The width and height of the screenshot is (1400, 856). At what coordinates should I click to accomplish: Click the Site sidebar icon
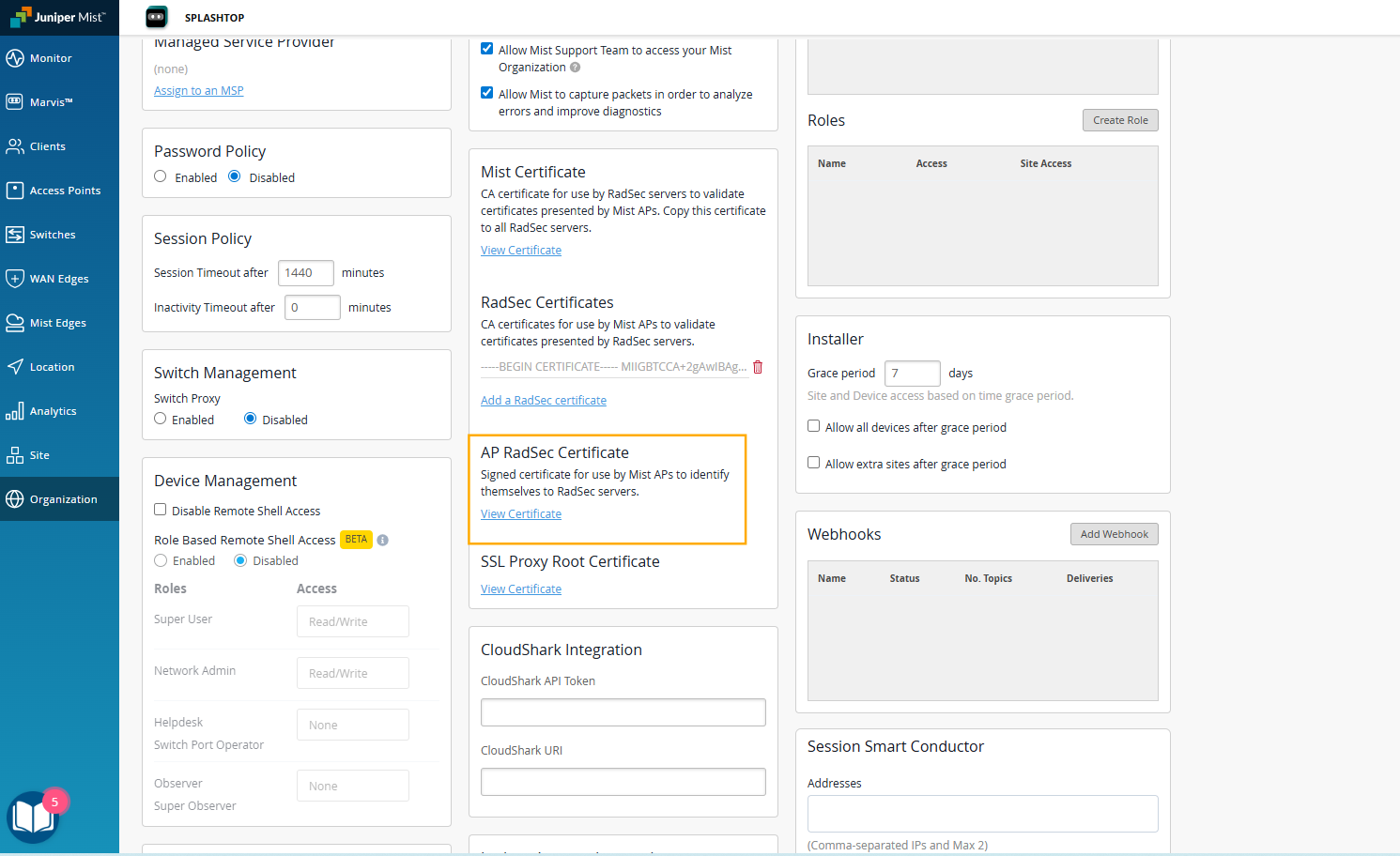15,455
